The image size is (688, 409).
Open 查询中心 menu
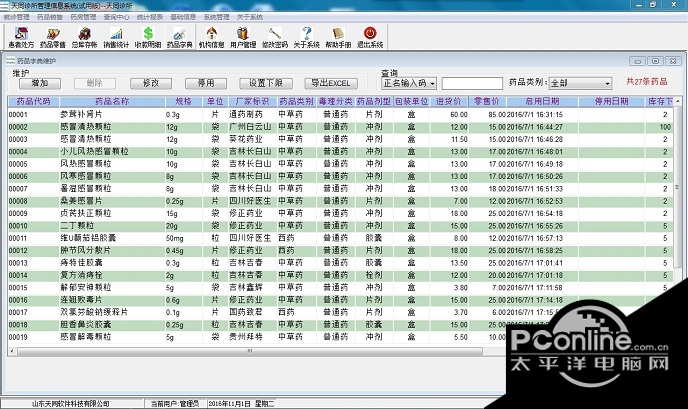coord(116,17)
